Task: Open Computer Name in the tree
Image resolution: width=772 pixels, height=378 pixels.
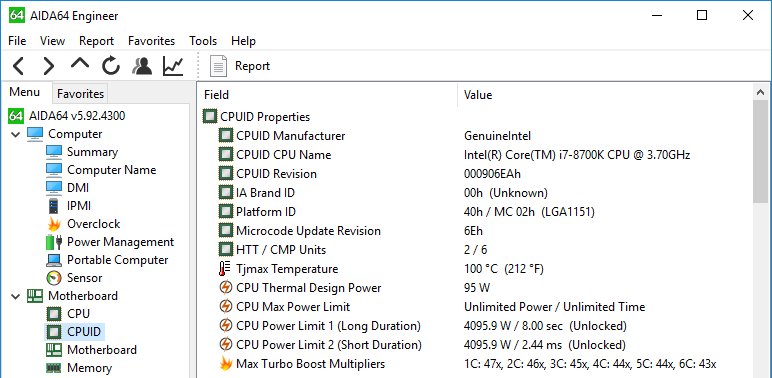Action: pyautogui.click(x=101, y=170)
